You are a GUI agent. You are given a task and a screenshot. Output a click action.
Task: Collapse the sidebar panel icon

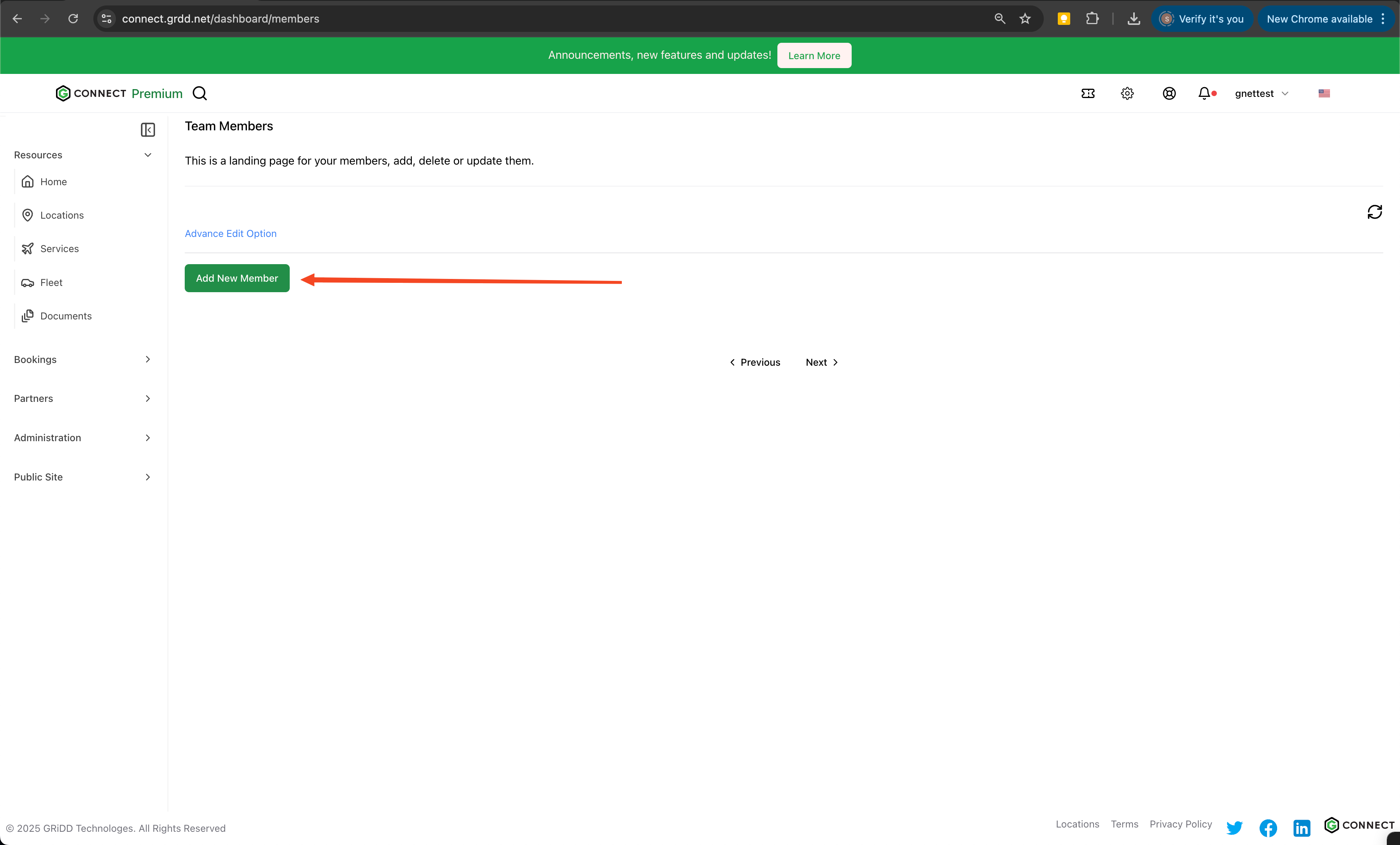[148, 130]
